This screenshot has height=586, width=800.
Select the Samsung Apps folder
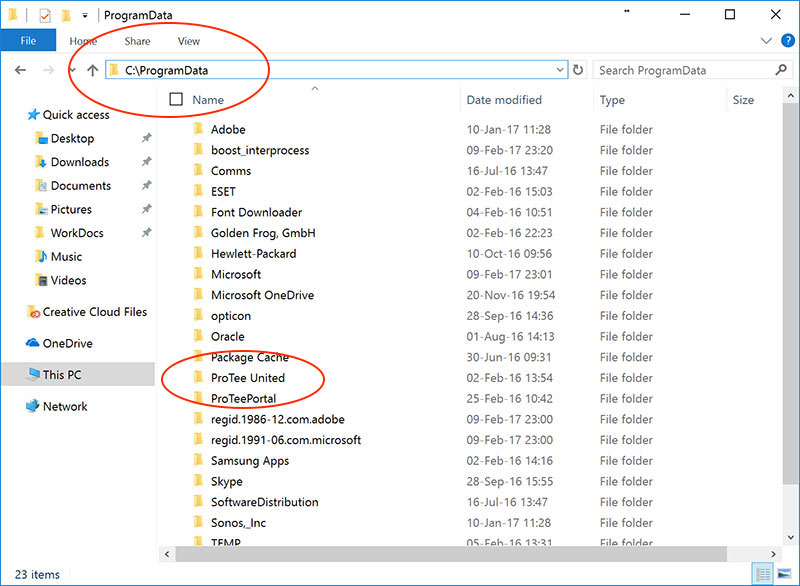[x=249, y=461]
